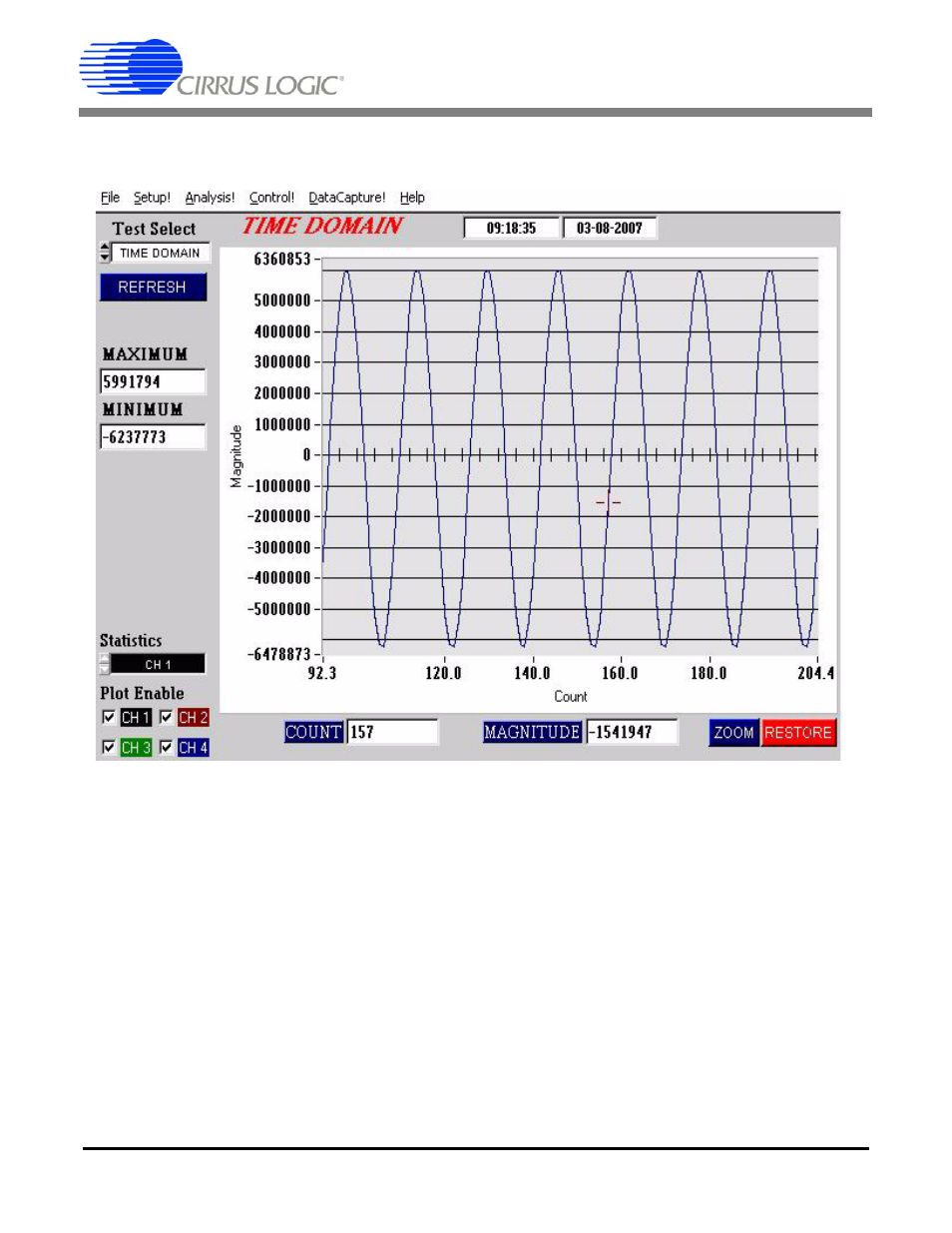This screenshot has height=1233, width=952.
Task: Toggle the CH 3 plot enable checkbox
Action: pyautogui.click(x=109, y=747)
